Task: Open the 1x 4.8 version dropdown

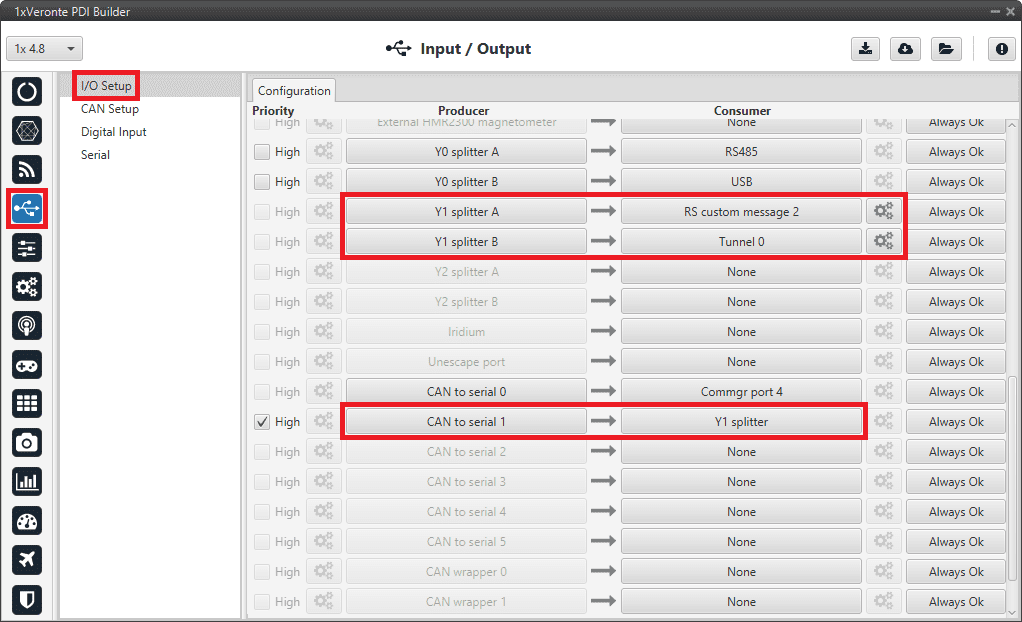Action: [45, 49]
